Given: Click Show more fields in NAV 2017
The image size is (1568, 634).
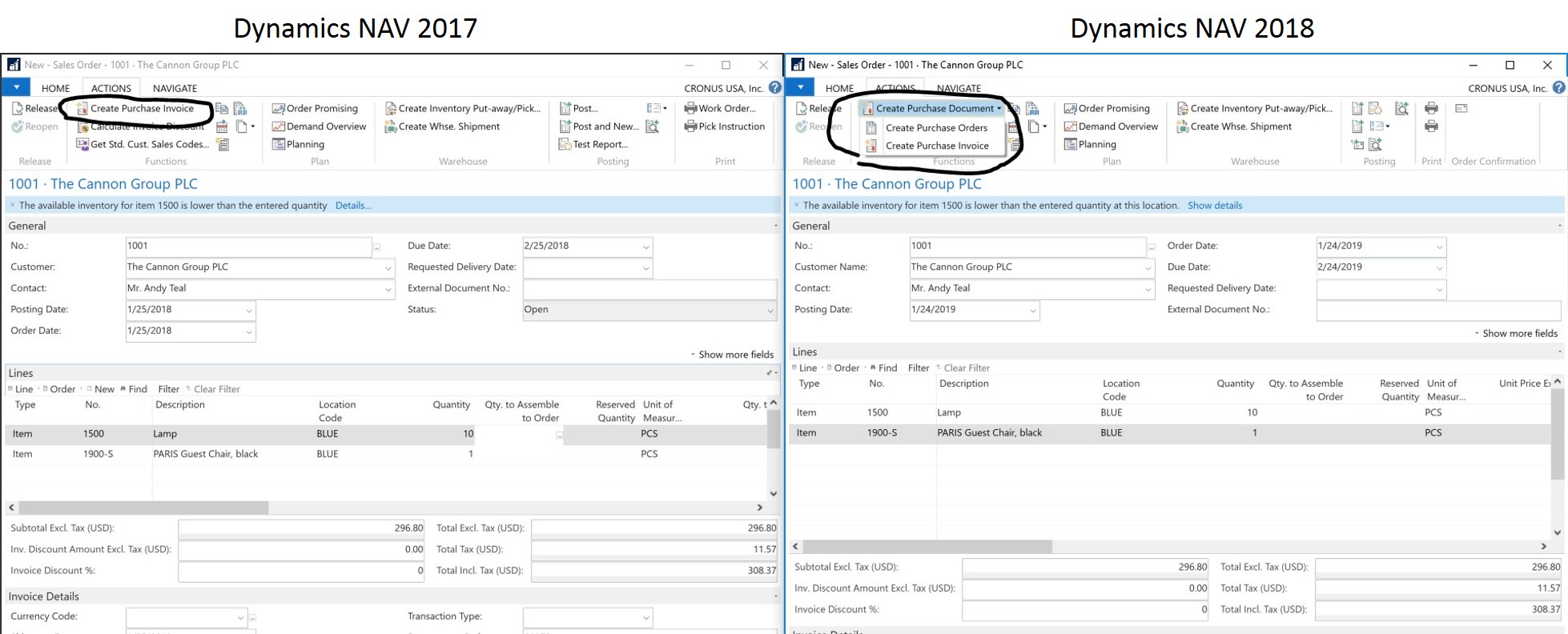Looking at the screenshot, I should 733,355.
